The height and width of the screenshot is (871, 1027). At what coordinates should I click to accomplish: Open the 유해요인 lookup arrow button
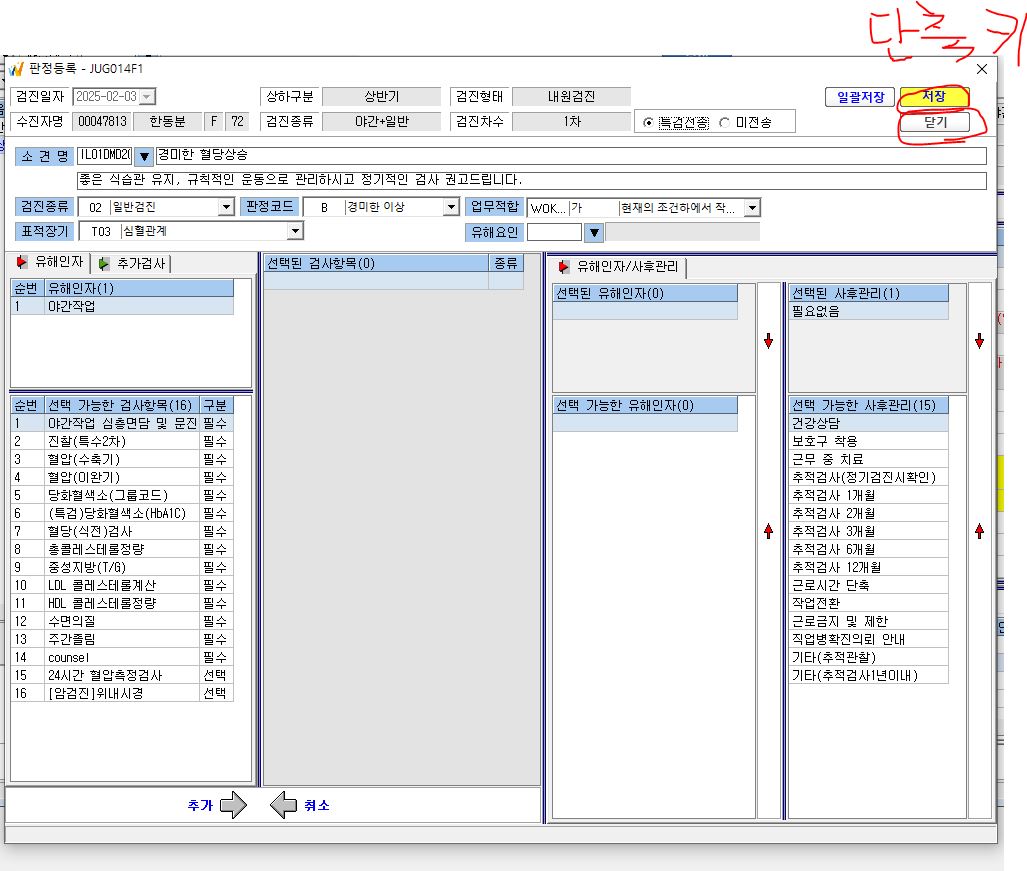click(593, 232)
